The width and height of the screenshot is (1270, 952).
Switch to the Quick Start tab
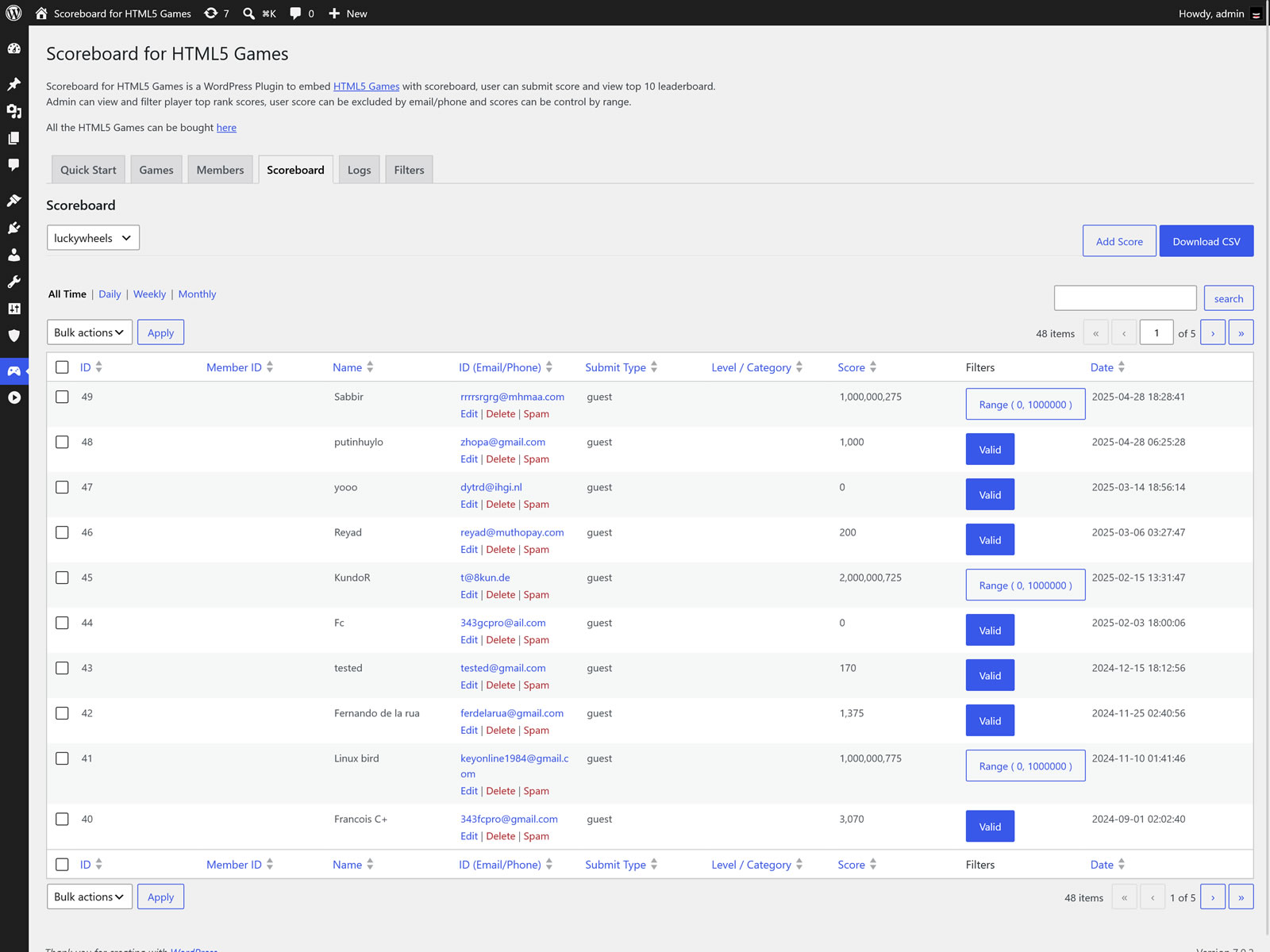click(x=88, y=170)
